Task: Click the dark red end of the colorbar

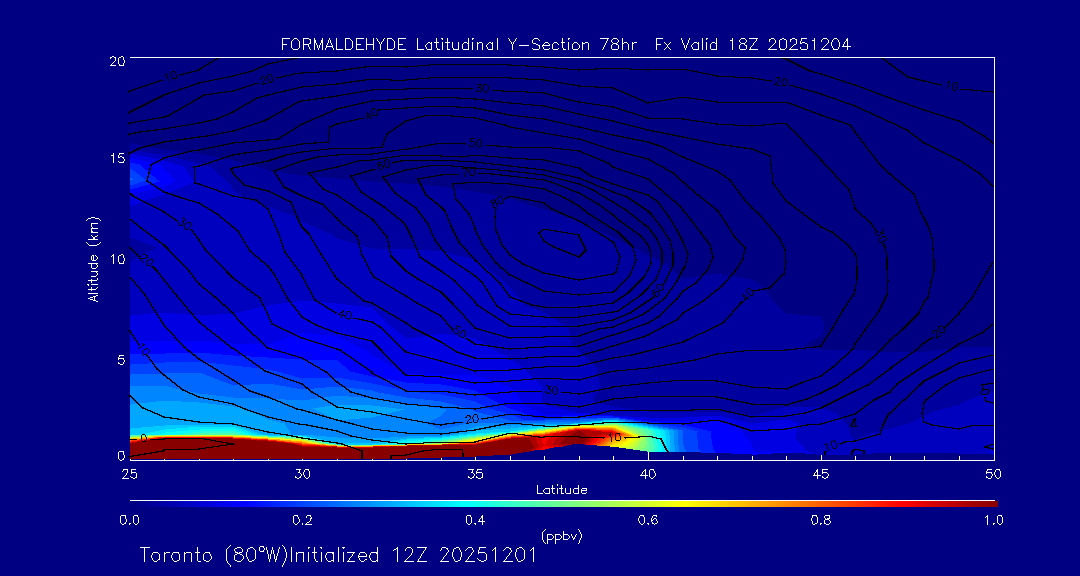Action: (975, 502)
